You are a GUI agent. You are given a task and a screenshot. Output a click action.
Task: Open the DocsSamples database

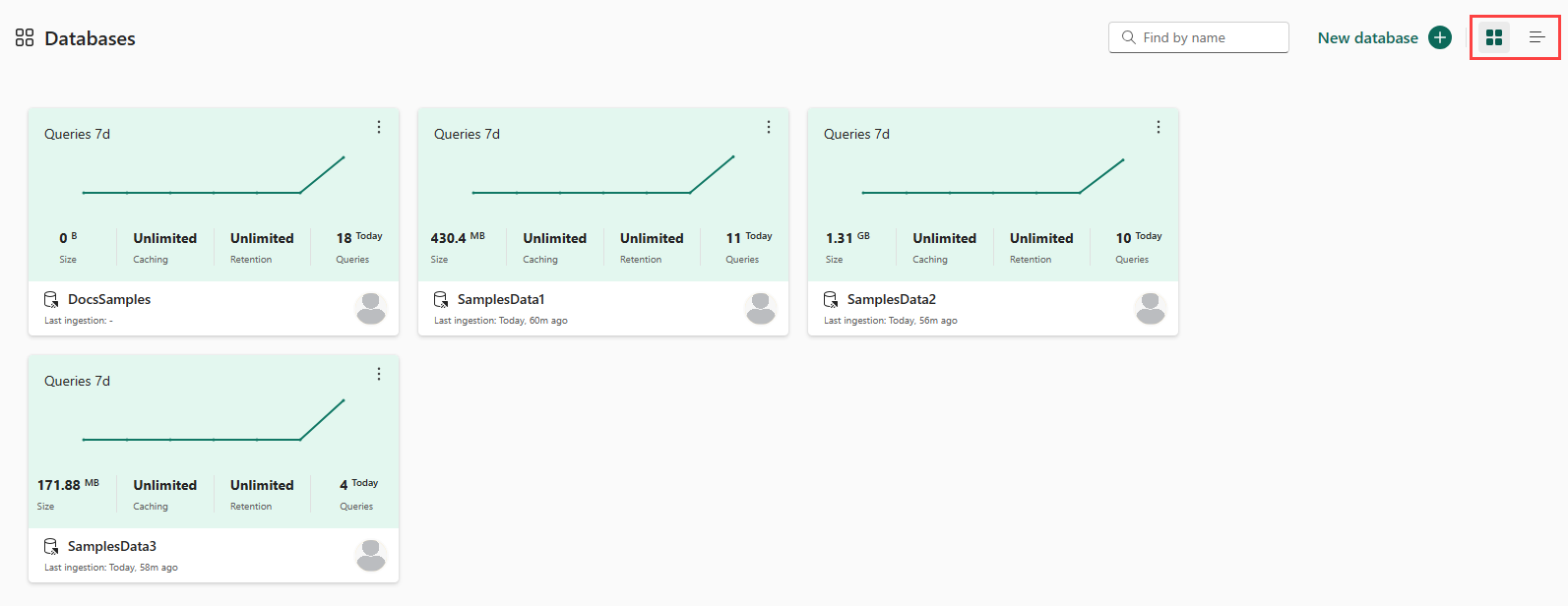(109, 299)
